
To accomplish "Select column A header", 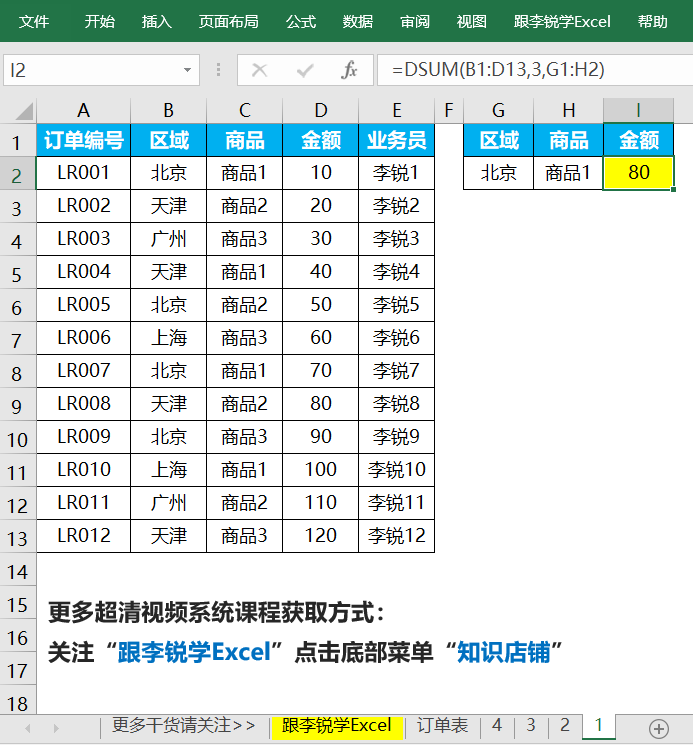I will (x=84, y=111).
